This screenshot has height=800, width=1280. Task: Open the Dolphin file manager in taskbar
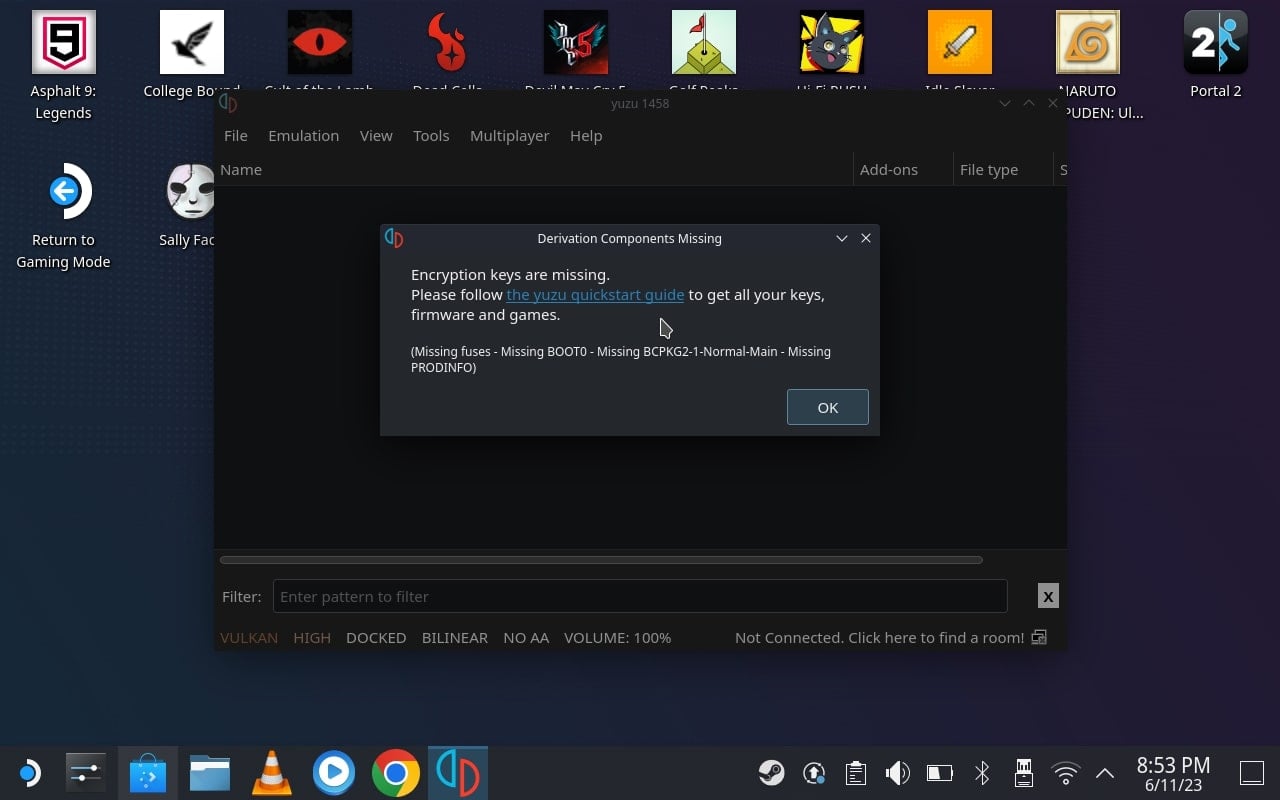tap(209, 773)
